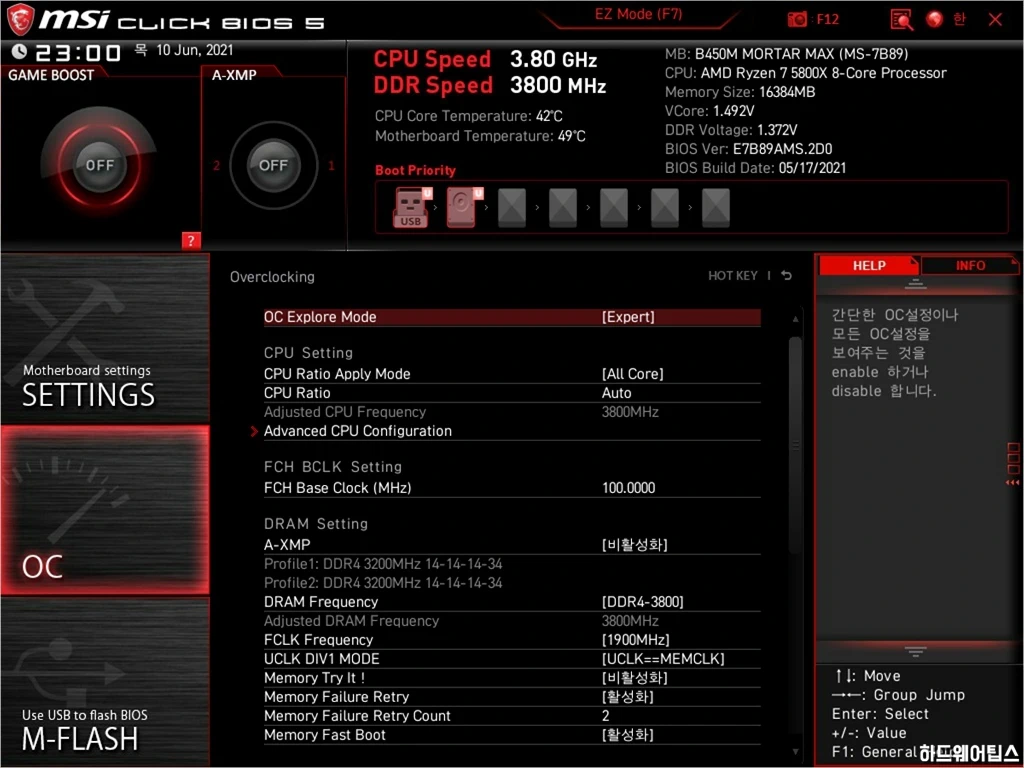Open the BIOS search magnifier icon
The width and height of the screenshot is (1024, 768).
[901, 19]
